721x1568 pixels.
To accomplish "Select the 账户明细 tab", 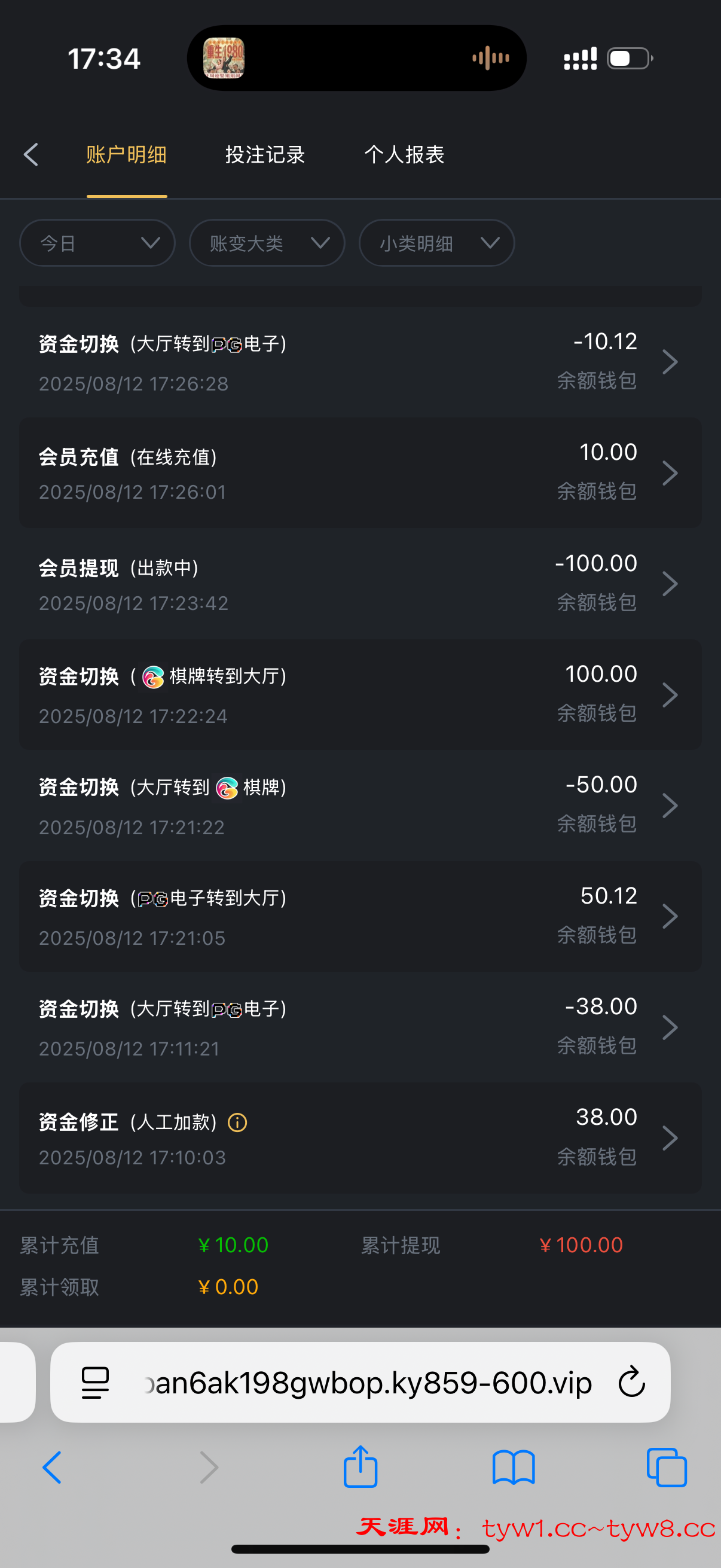I will [x=127, y=155].
